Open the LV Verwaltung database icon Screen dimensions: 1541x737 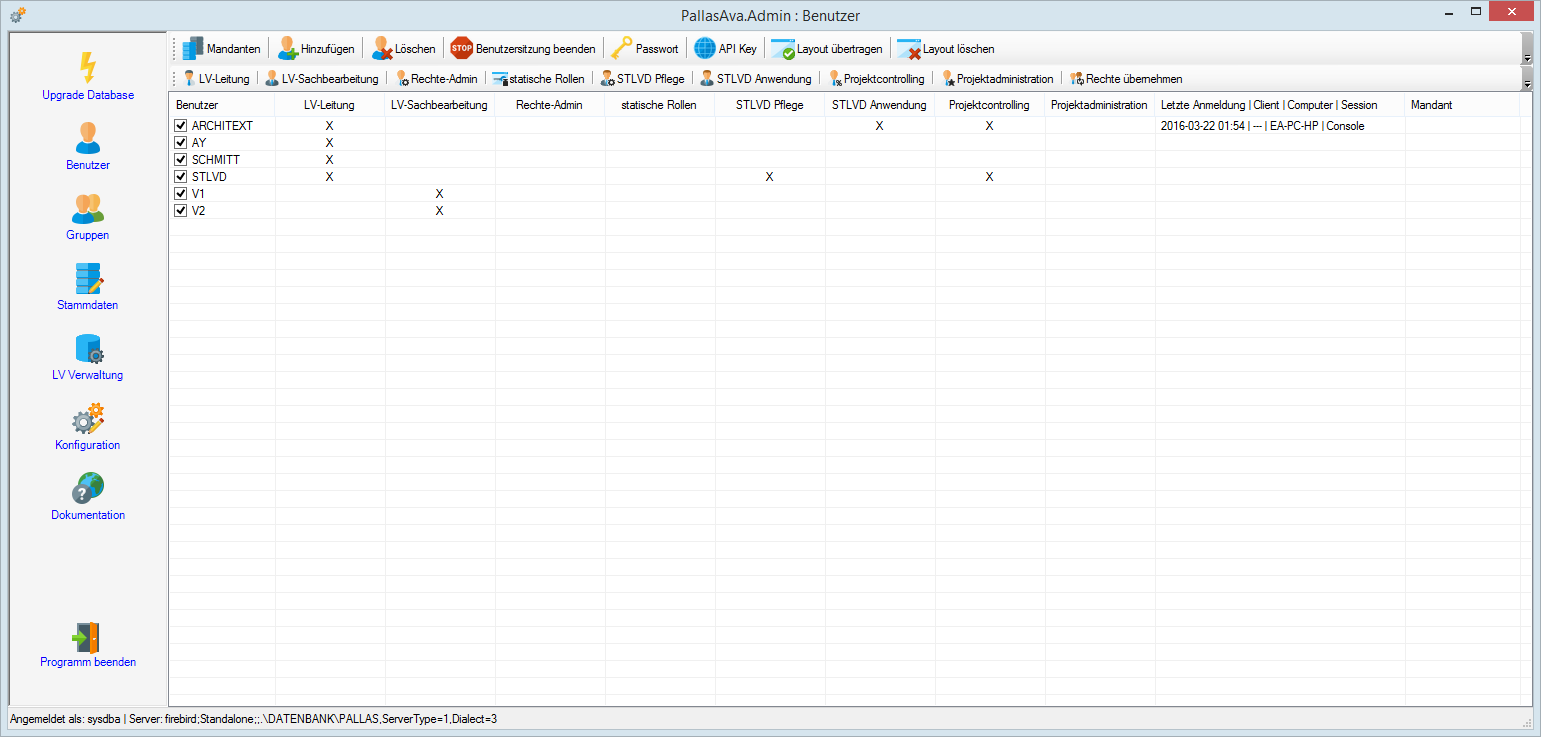point(88,348)
